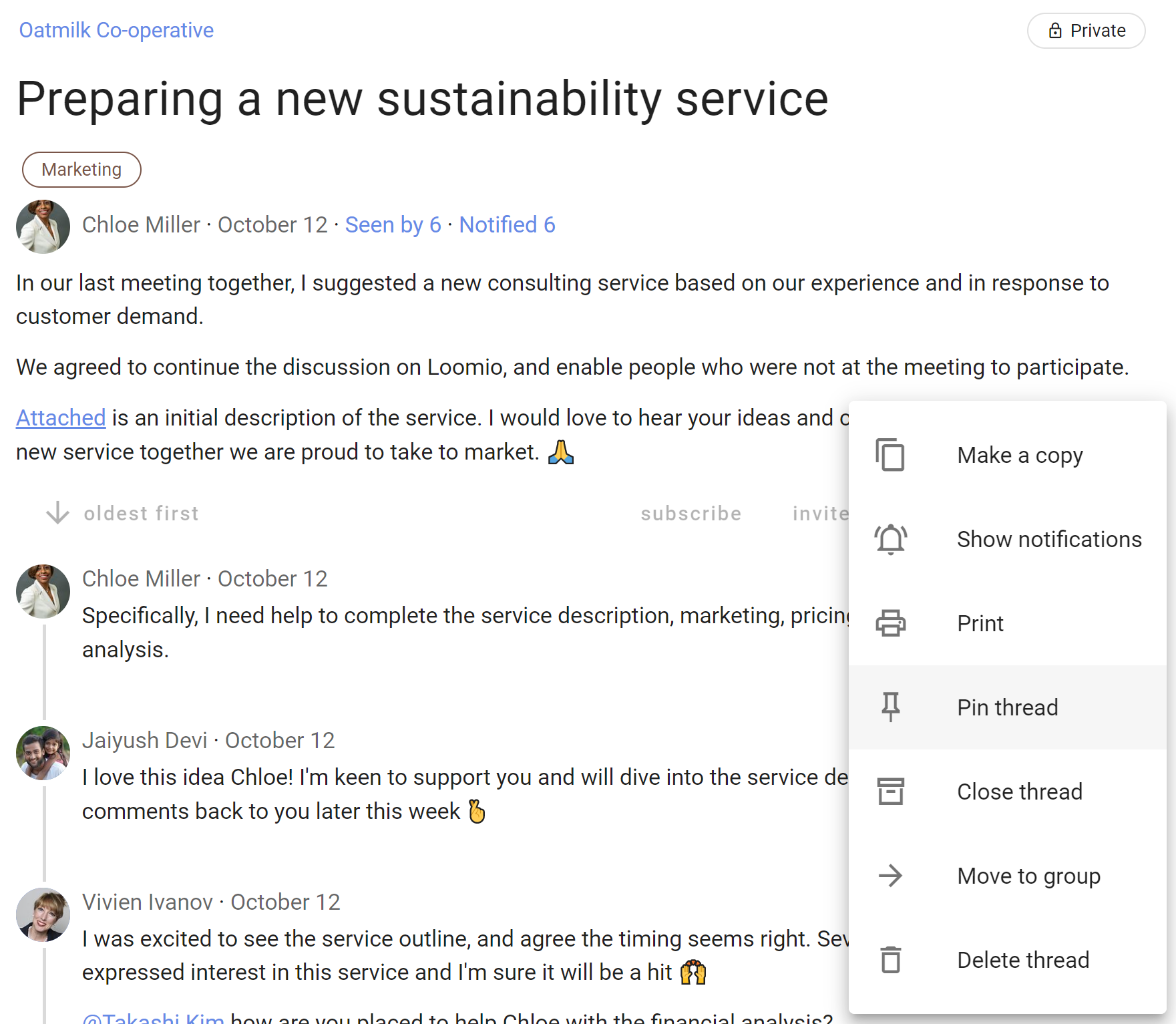
Task: Expand the Notified 6 list
Action: pyautogui.click(x=507, y=225)
